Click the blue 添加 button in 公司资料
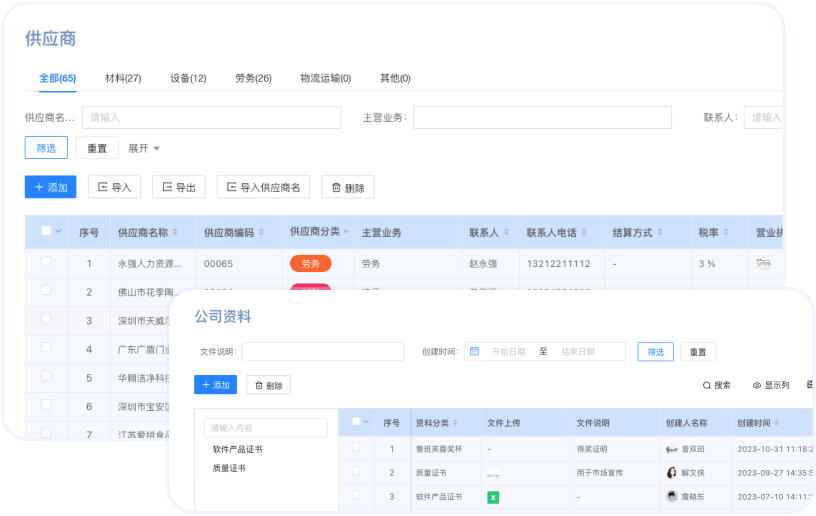 [215, 385]
